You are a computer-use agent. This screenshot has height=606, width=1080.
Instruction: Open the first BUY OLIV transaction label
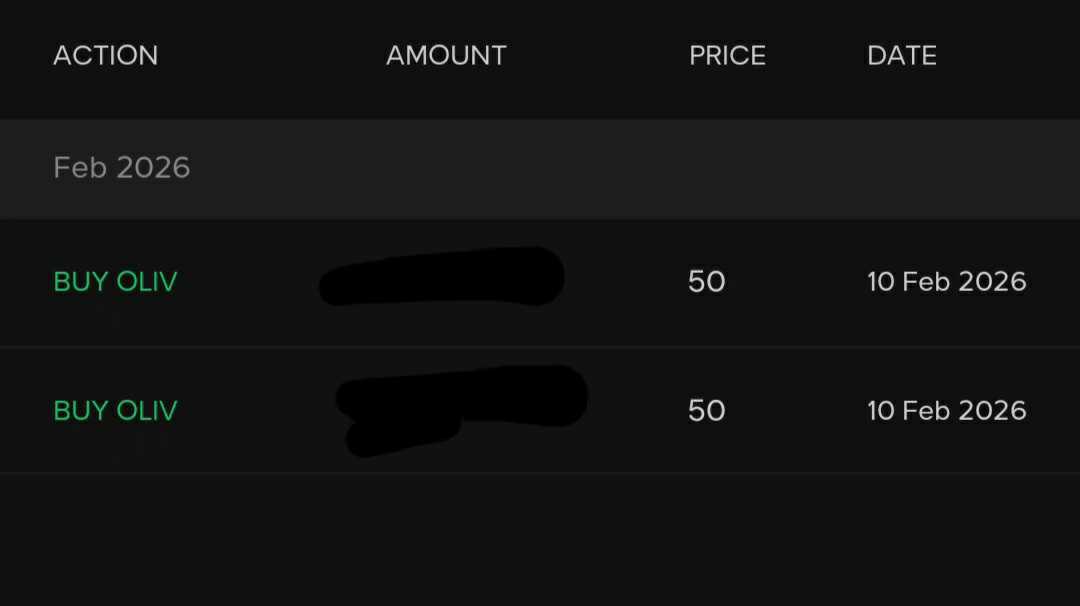pos(115,282)
